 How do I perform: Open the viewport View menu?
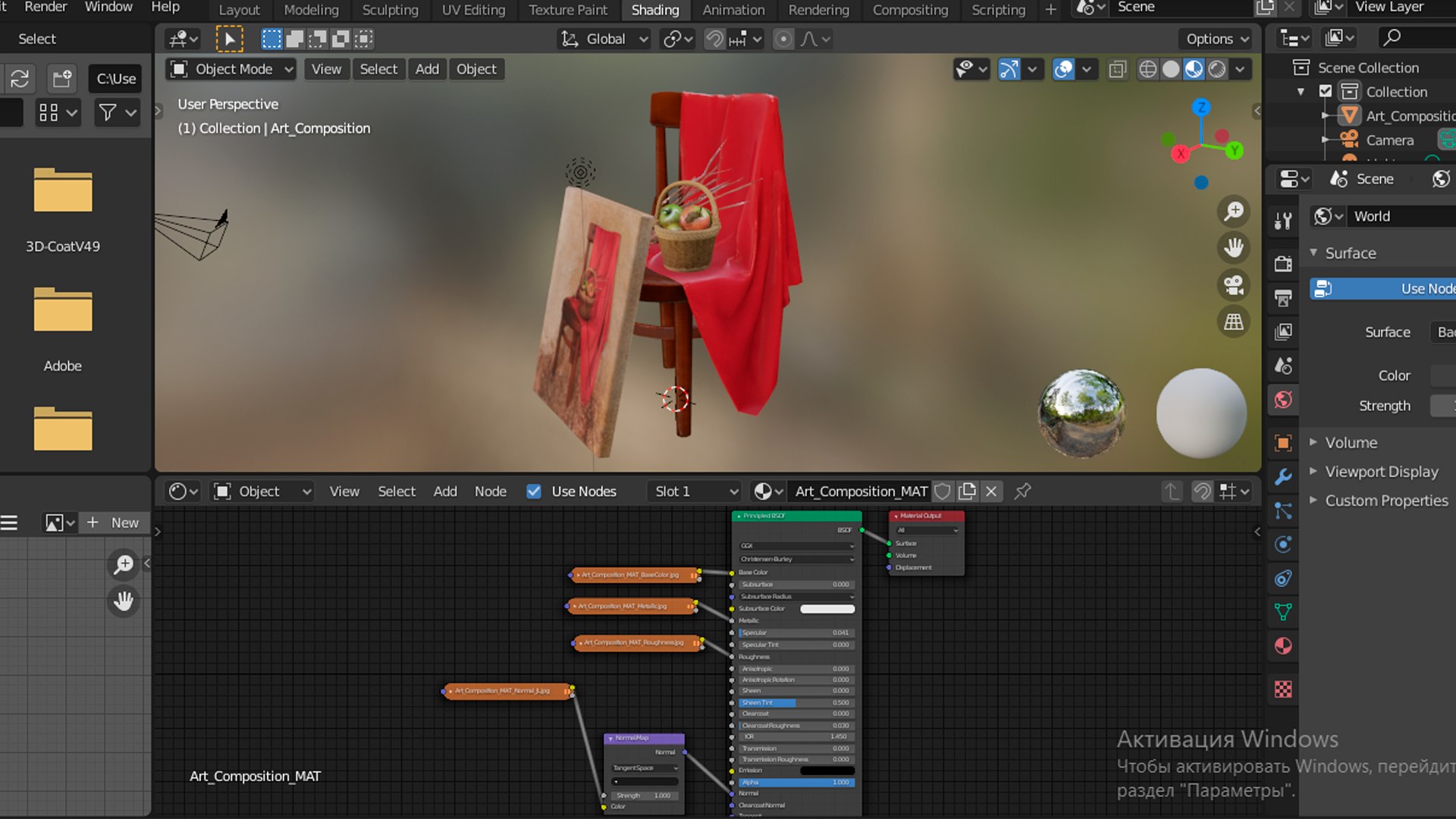pos(326,69)
